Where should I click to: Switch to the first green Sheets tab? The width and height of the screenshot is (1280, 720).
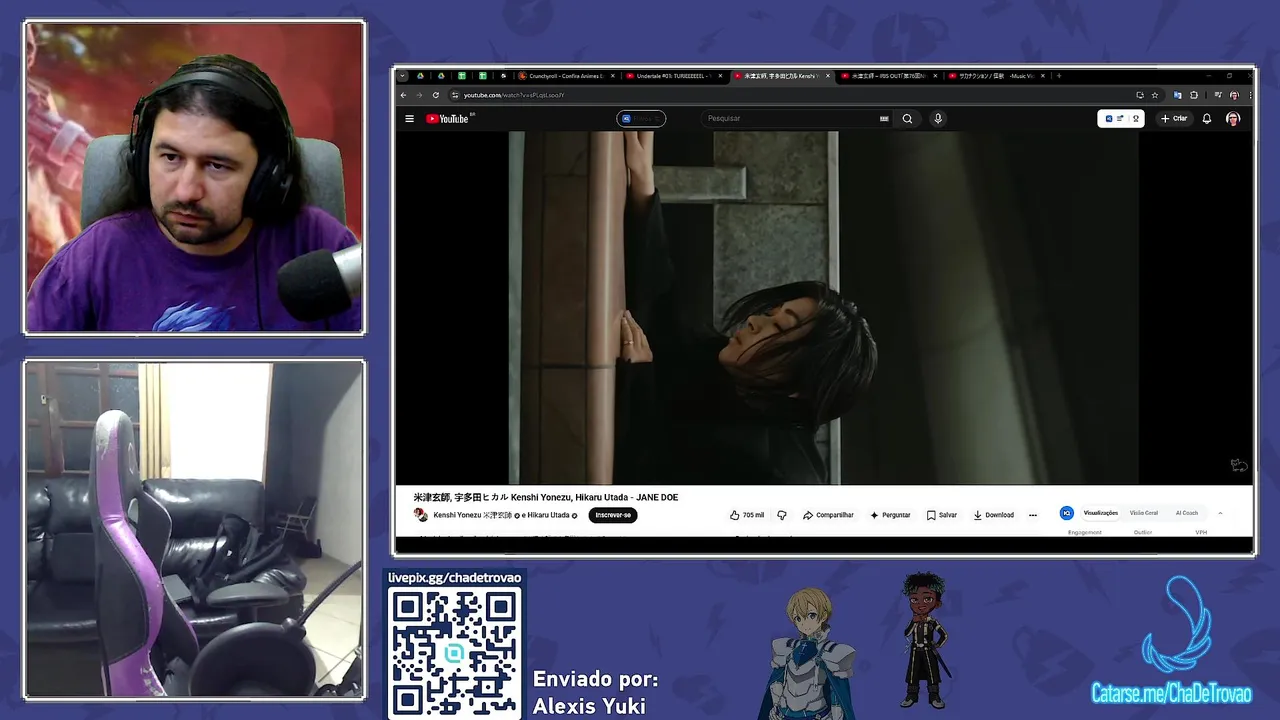(461, 76)
